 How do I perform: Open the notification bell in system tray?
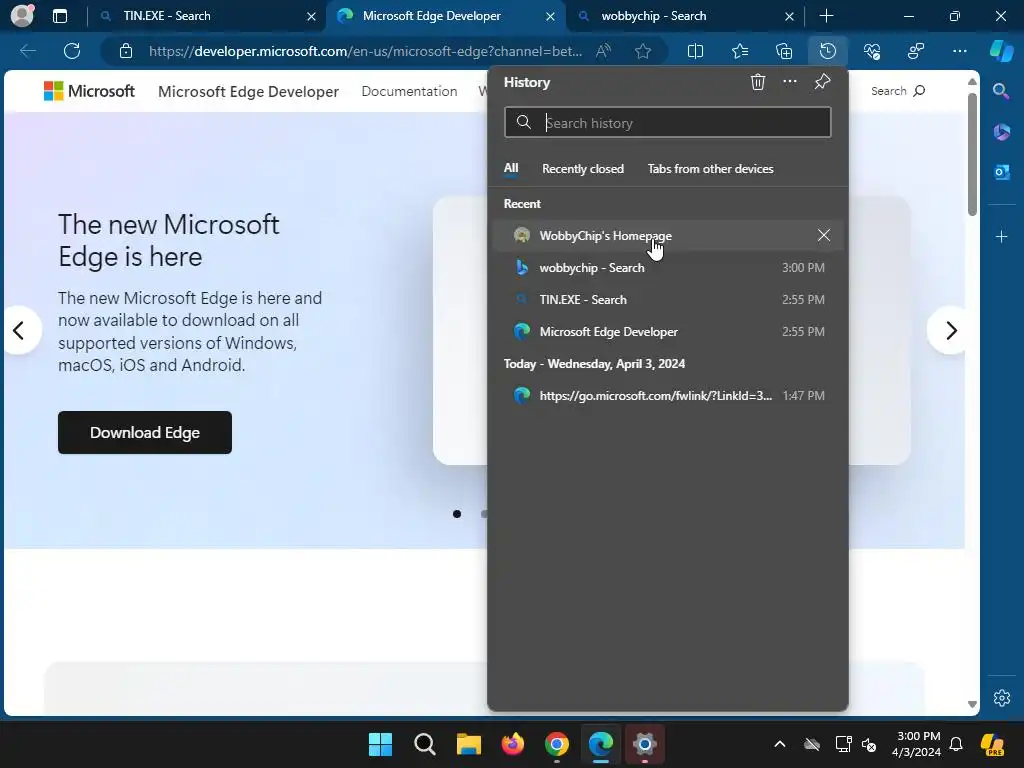[956, 744]
